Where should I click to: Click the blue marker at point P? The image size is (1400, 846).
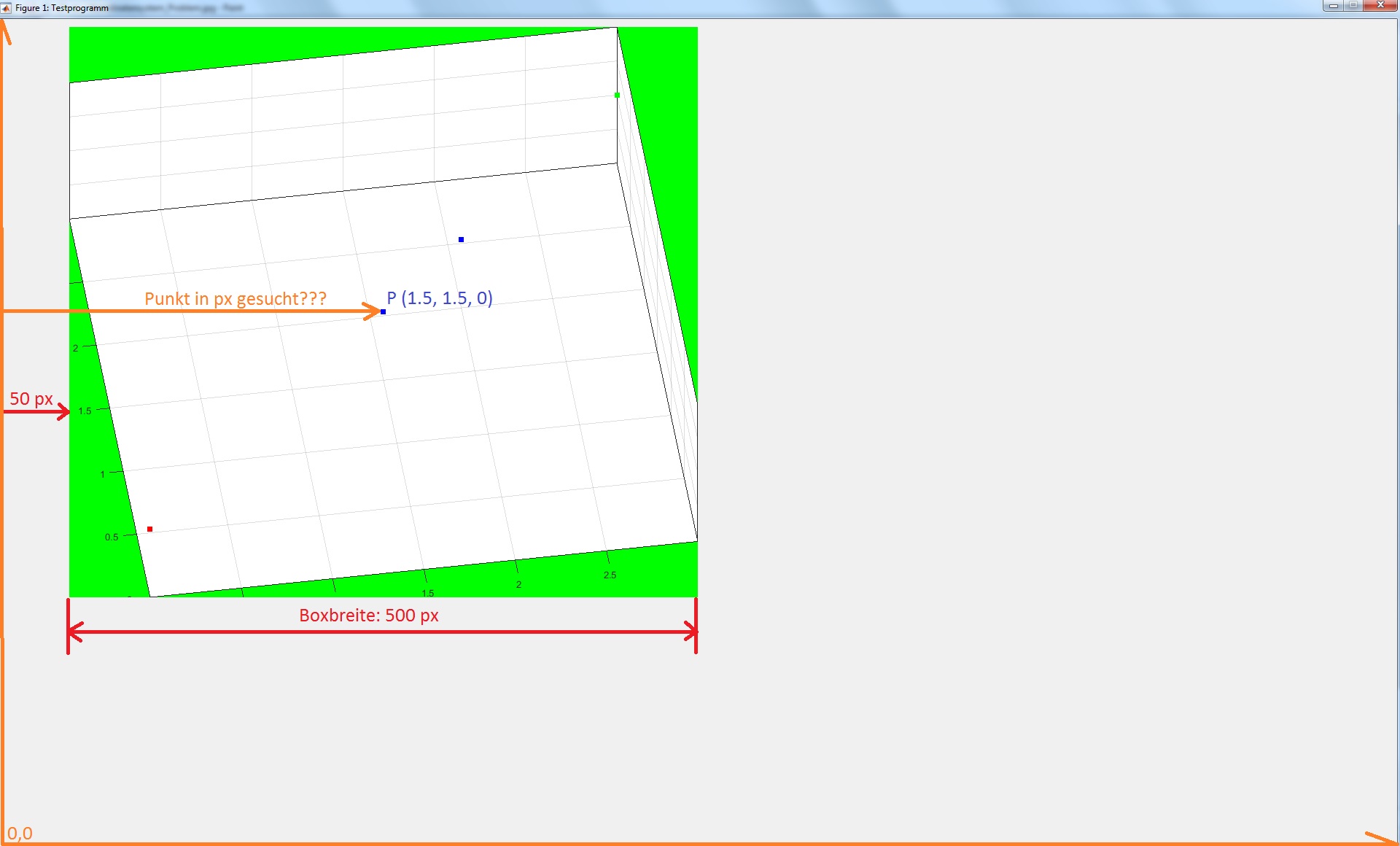click(383, 311)
